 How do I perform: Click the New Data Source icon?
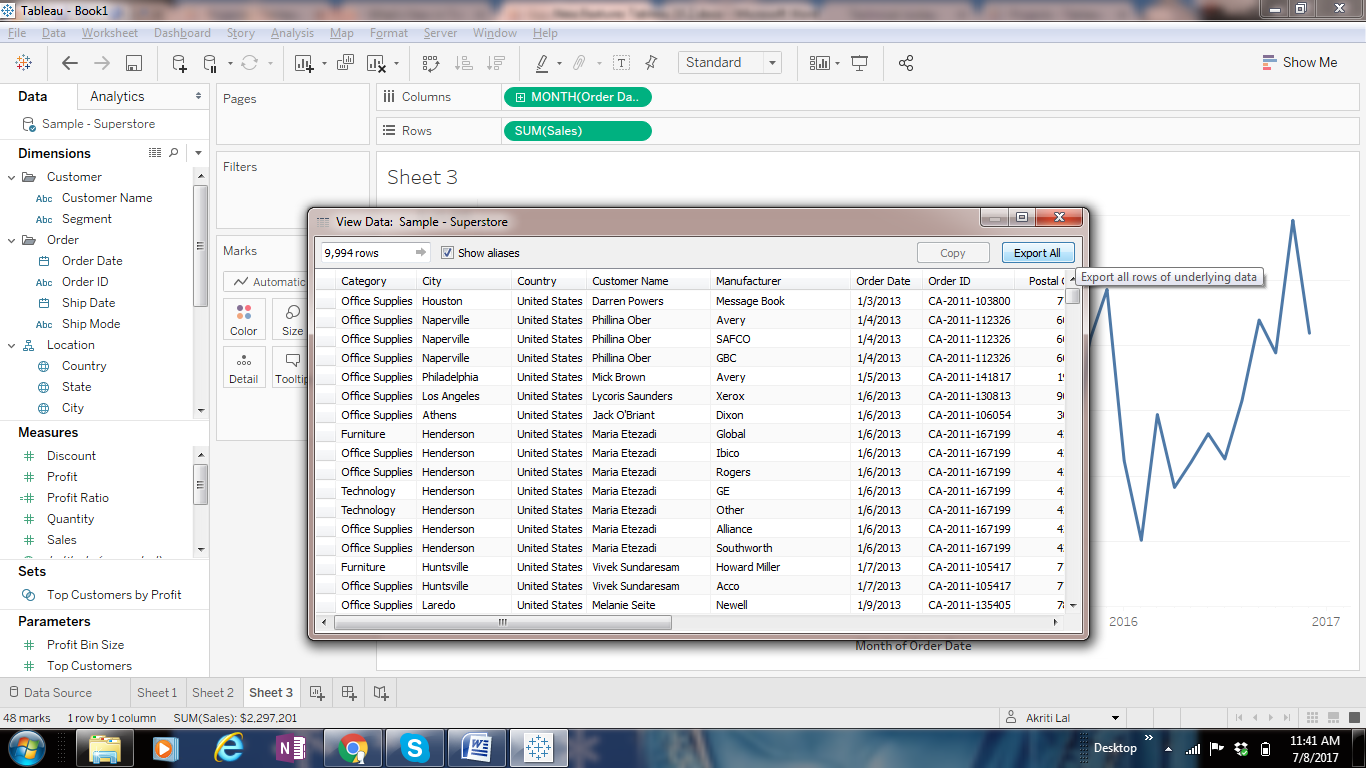(x=179, y=63)
